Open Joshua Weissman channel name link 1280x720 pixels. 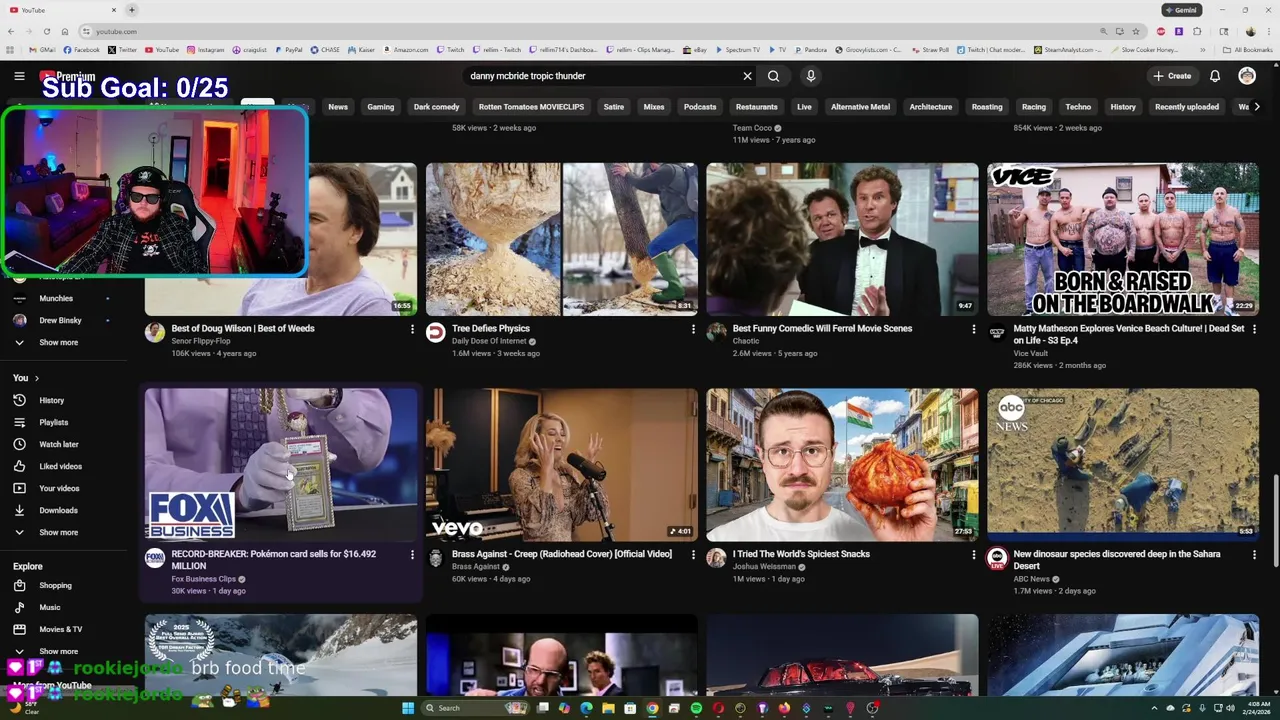[764, 567]
